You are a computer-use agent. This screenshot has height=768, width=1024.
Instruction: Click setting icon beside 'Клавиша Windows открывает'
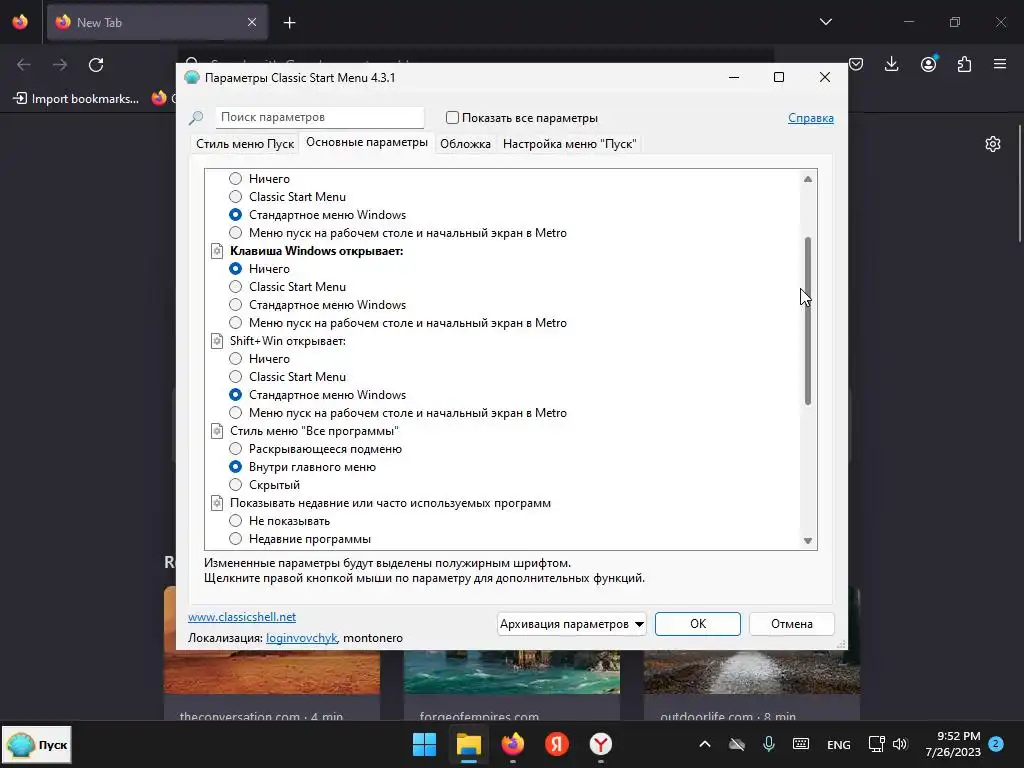tap(217, 251)
